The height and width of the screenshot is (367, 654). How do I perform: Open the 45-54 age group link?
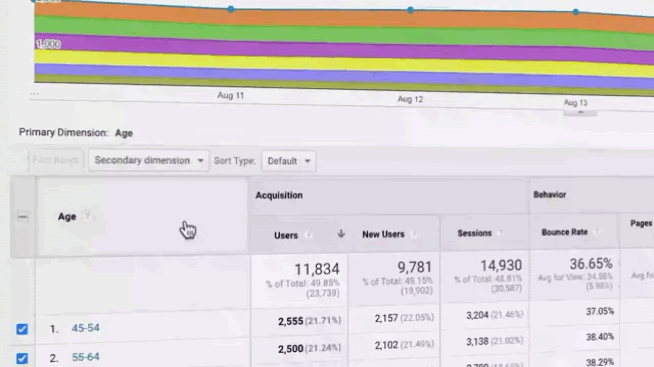[86, 328]
